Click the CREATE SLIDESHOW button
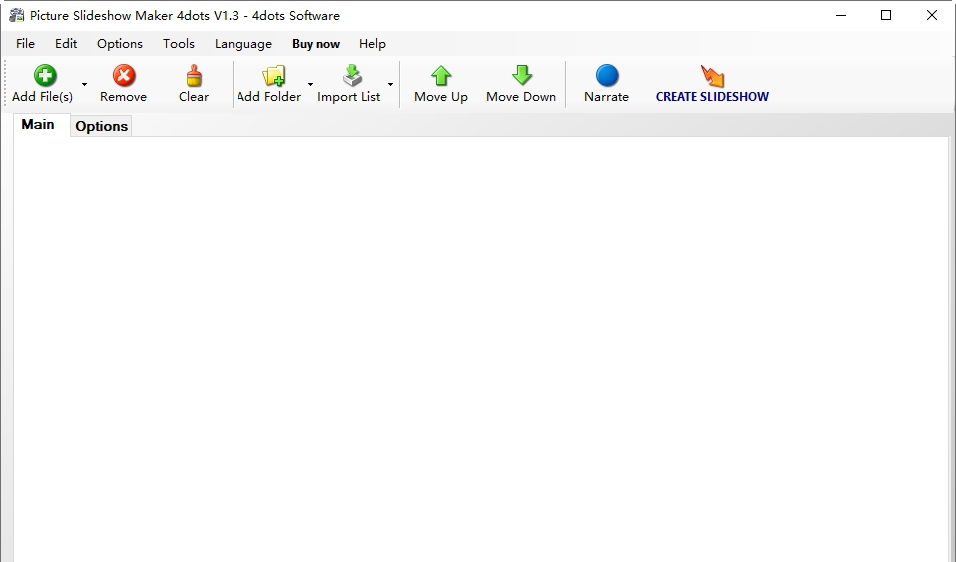The width and height of the screenshot is (956, 562). (712, 84)
